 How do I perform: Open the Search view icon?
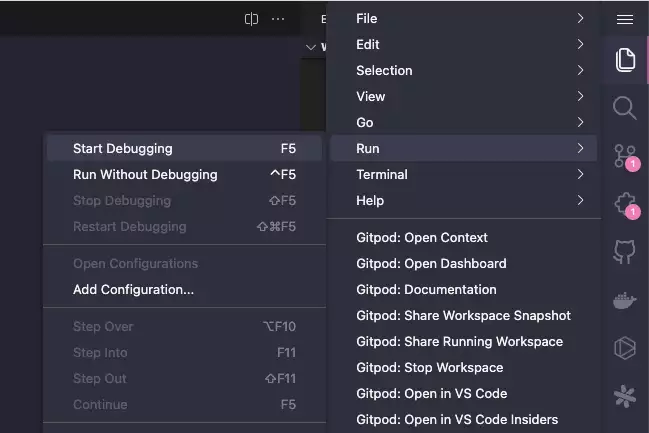[x=625, y=108]
